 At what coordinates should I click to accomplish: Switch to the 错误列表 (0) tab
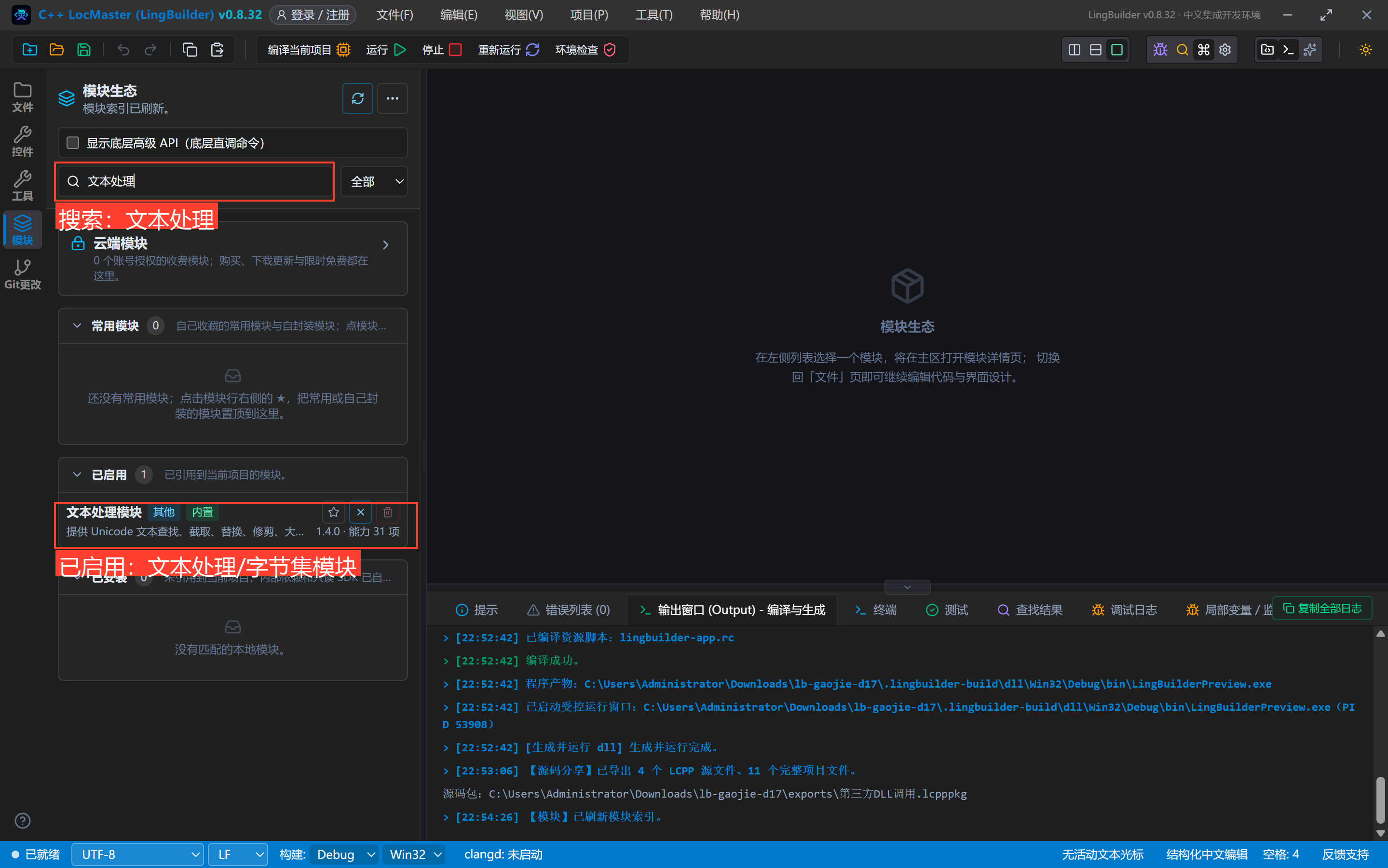pyautogui.click(x=569, y=610)
